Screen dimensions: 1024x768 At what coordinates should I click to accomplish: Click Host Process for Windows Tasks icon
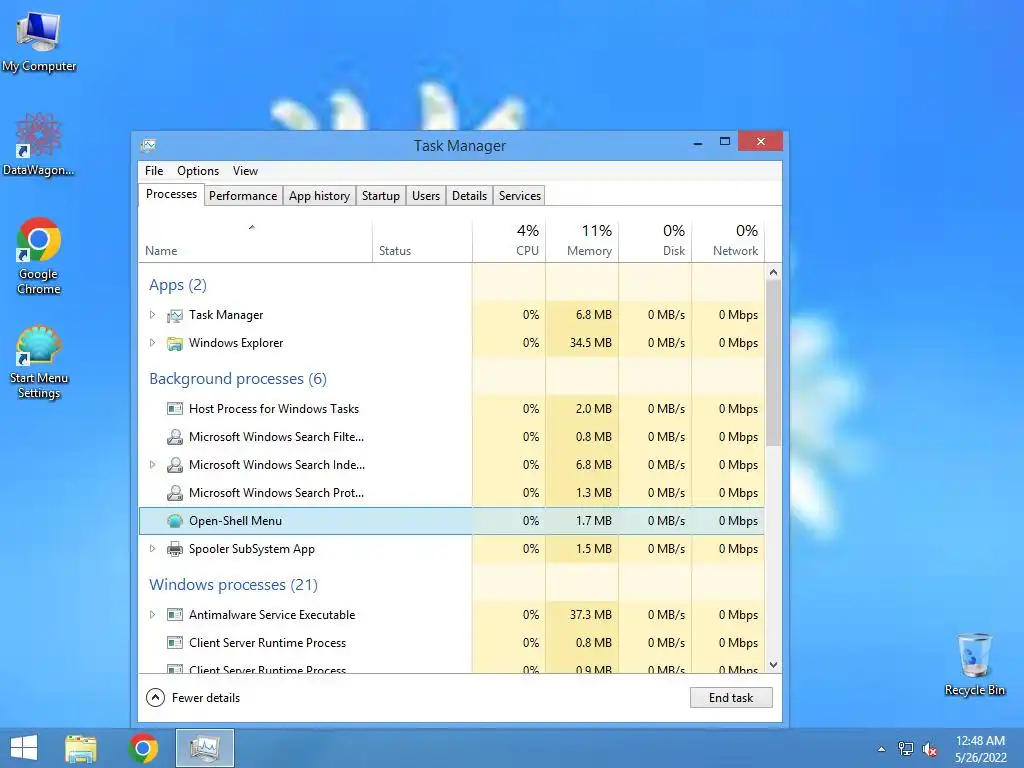coord(174,409)
